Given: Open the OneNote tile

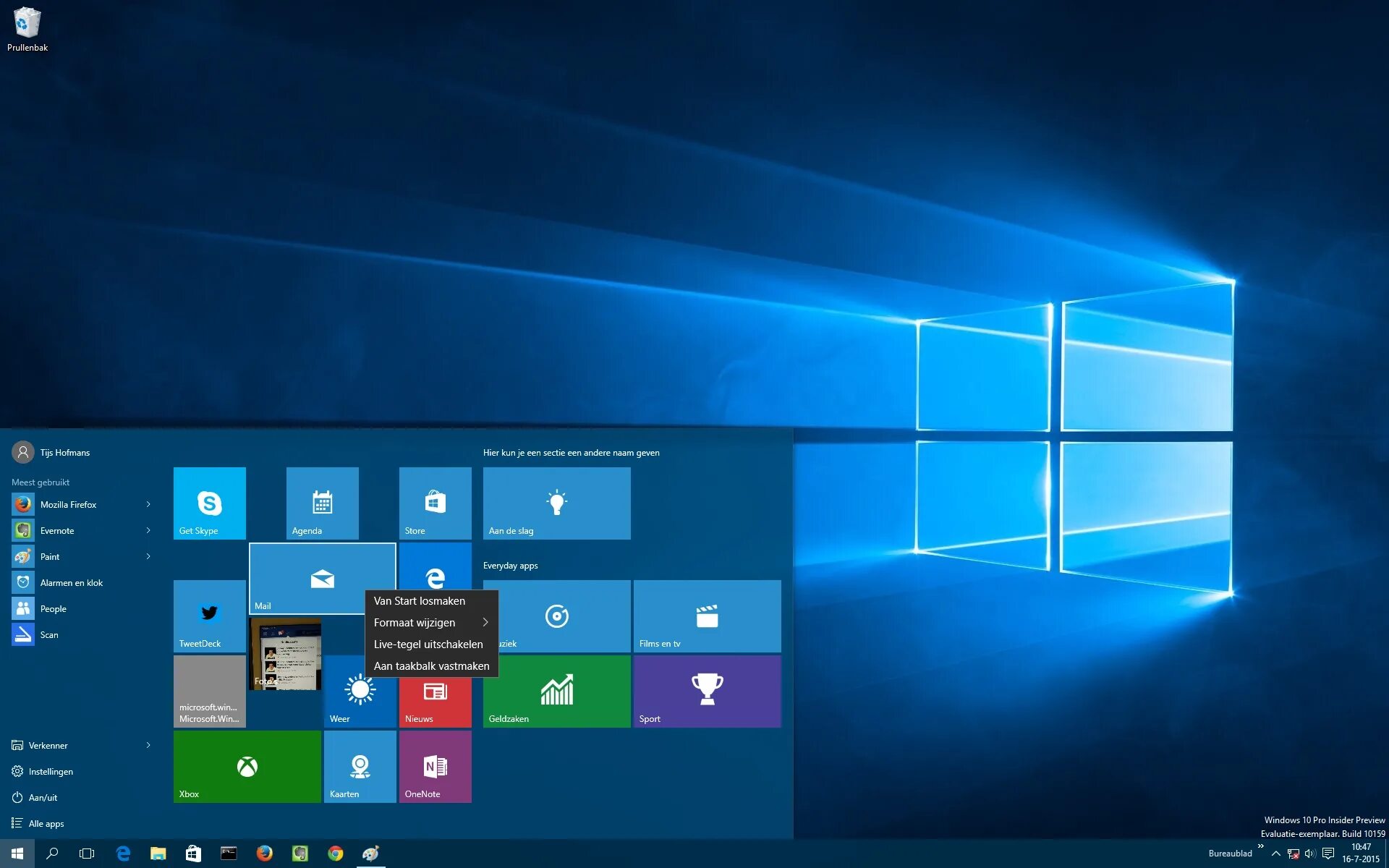Looking at the screenshot, I should pos(435,766).
